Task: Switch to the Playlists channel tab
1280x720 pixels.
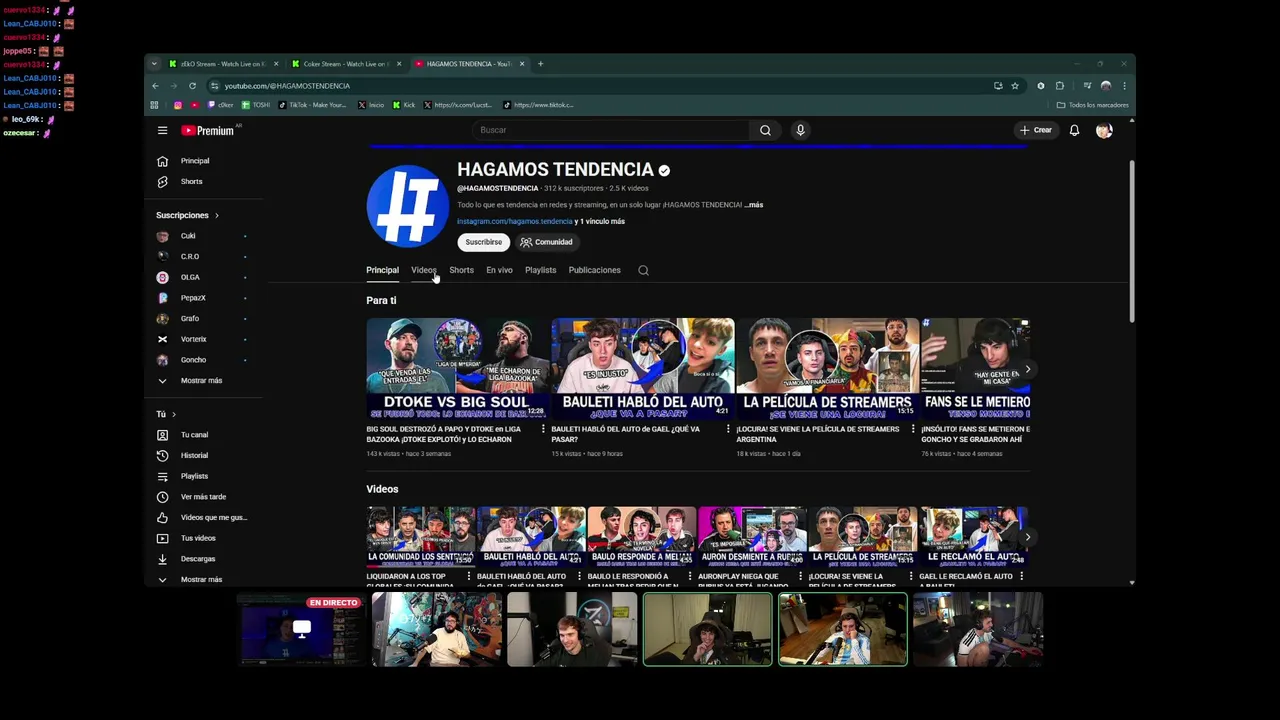Action: 540,270
